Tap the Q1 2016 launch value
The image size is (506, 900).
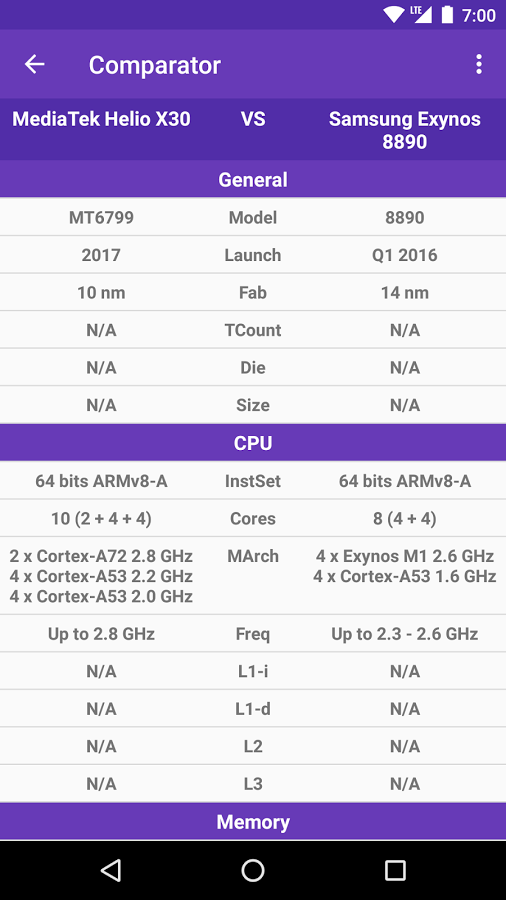404,255
